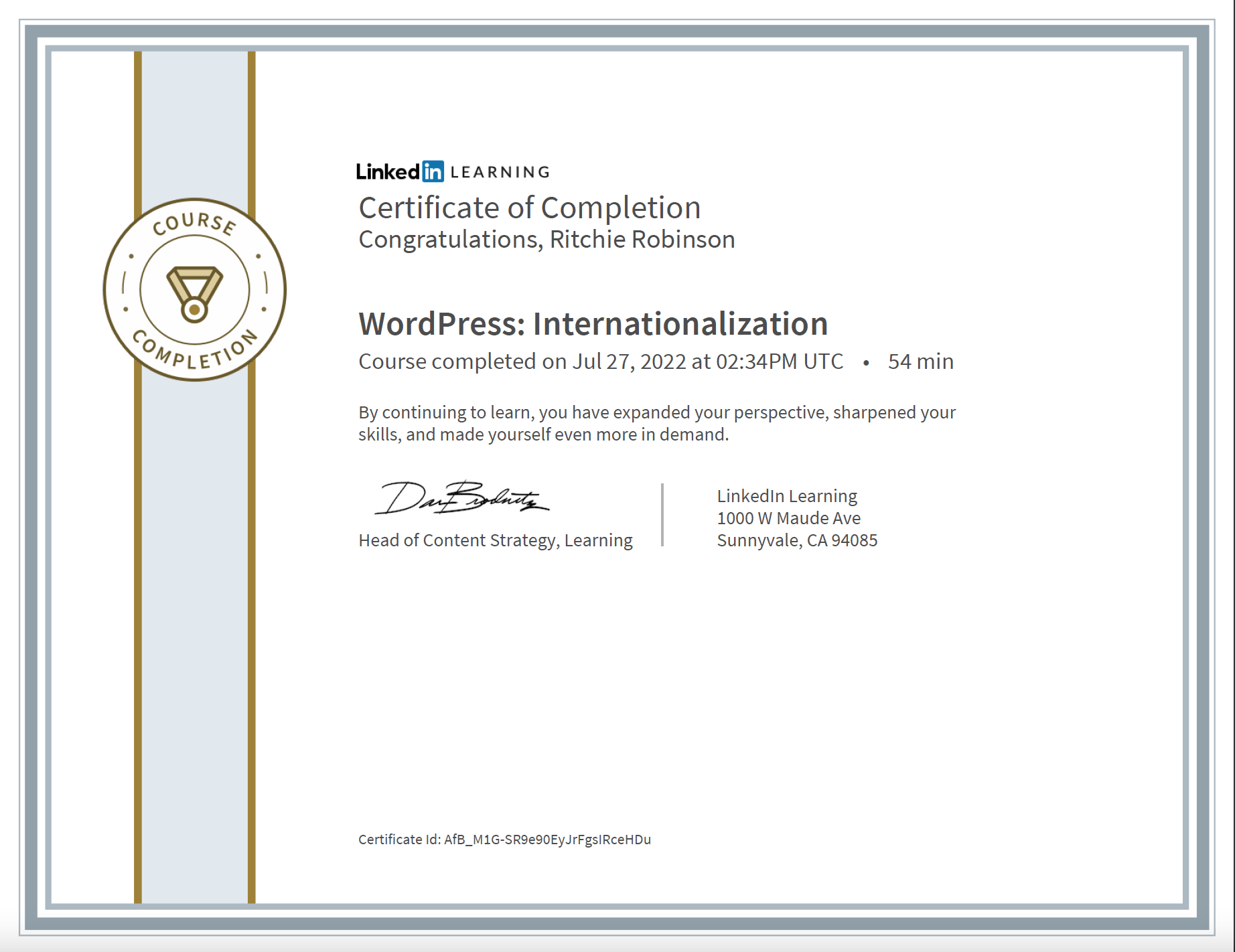The height and width of the screenshot is (952, 1235).
Task: Click the handwritten signature image
Action: tap(462, 498)
